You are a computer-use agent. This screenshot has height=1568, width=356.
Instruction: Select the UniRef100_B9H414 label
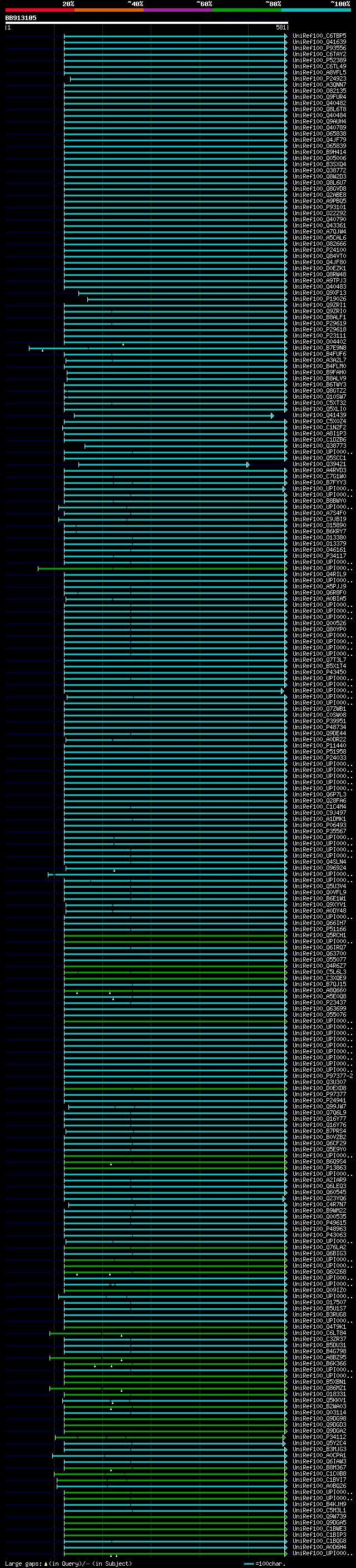coord(319,152)
